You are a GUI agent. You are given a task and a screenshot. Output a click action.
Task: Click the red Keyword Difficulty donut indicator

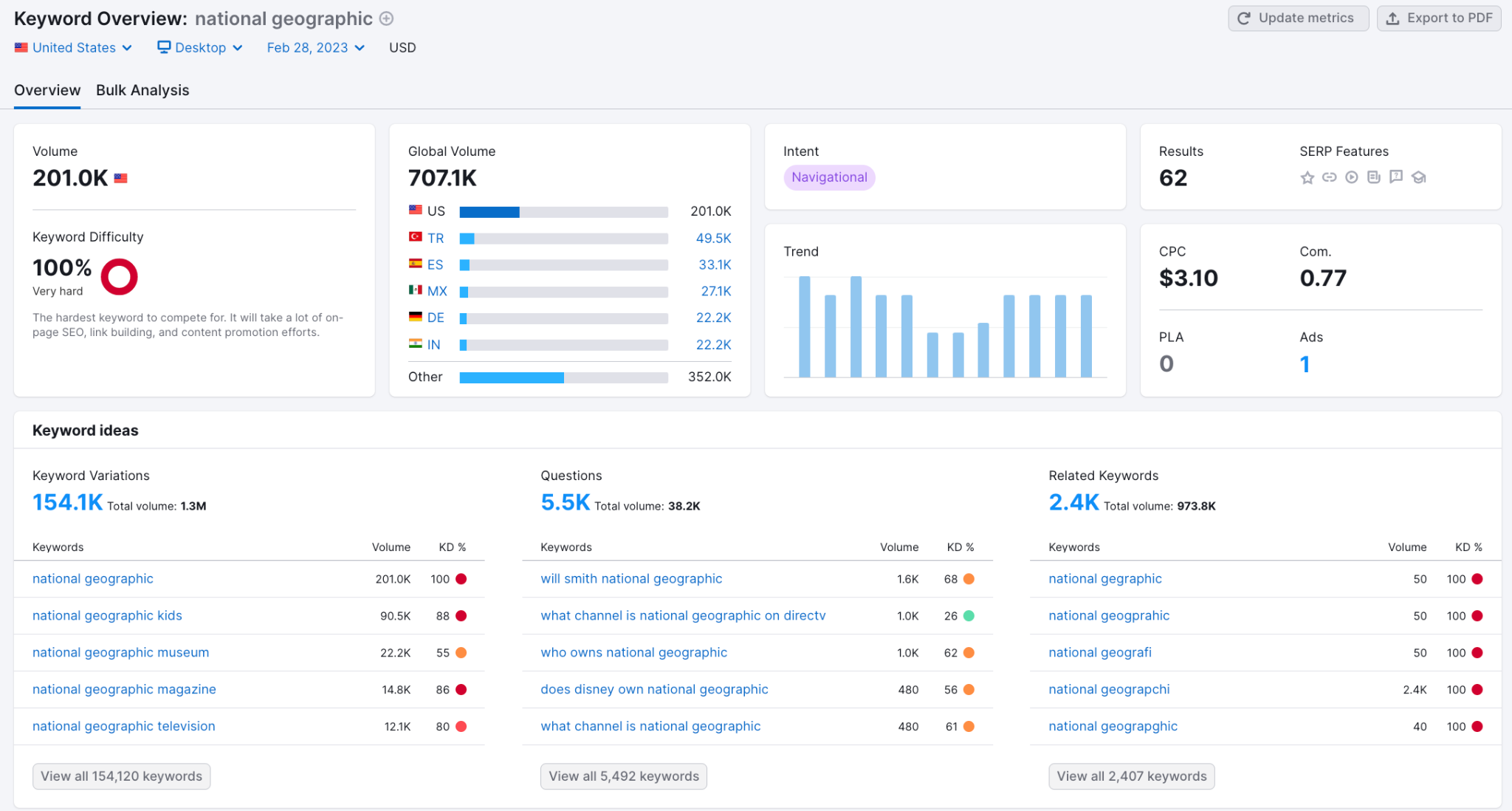[120, 277]
